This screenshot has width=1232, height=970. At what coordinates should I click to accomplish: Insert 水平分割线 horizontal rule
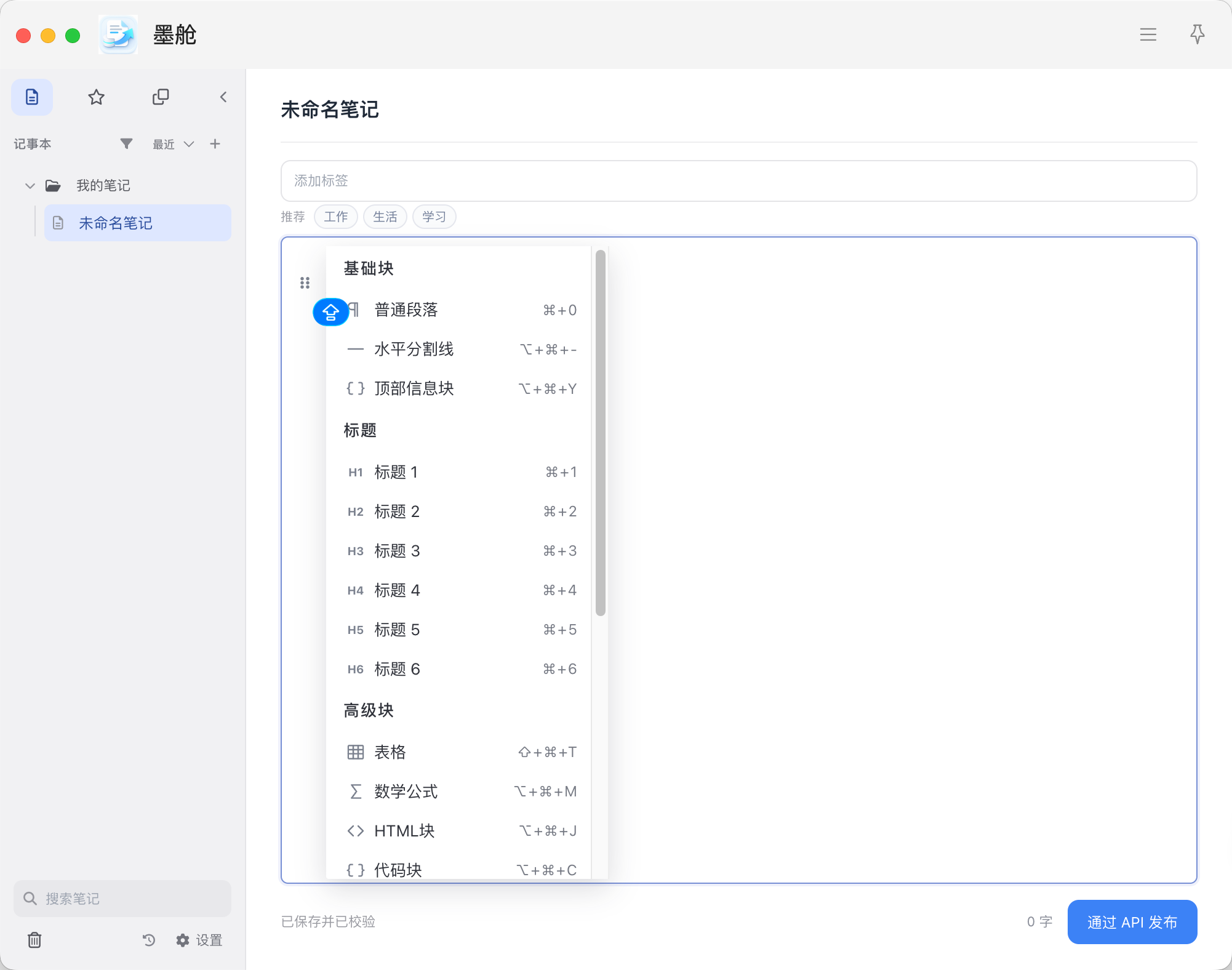460,349
